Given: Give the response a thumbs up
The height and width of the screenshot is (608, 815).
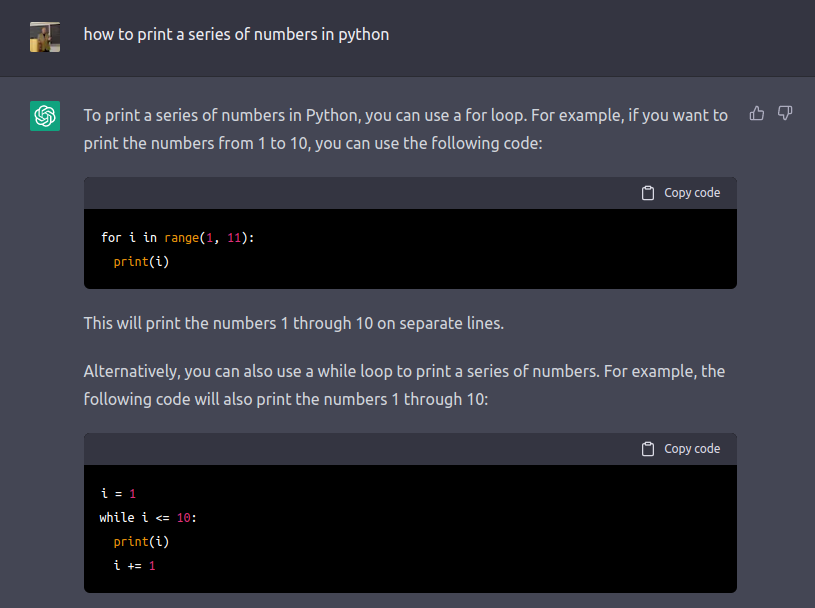Looking at the screenshot, I should 757,113.
